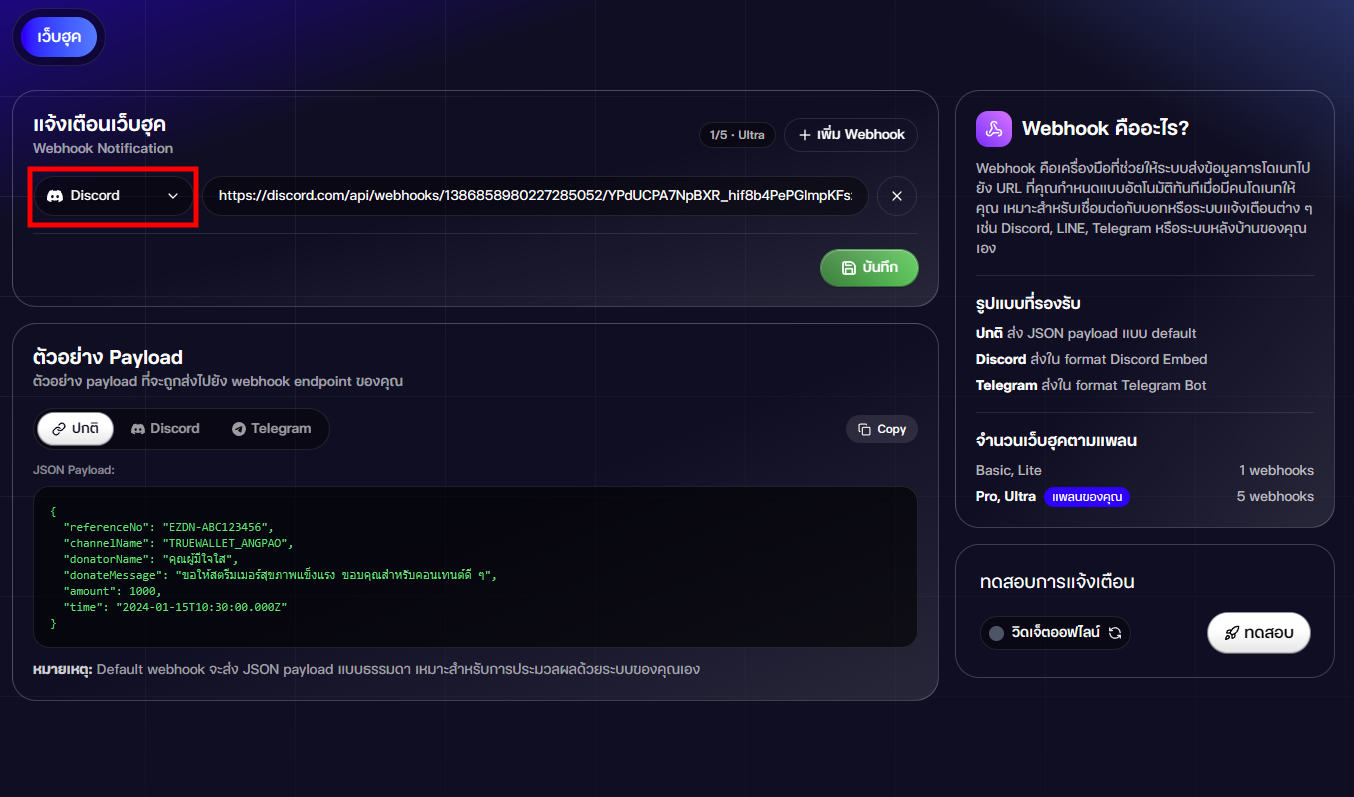Click the chevron arrow in Discord dropdown
The width and height of the screenshot is (1354, 797).
[173, 196]
